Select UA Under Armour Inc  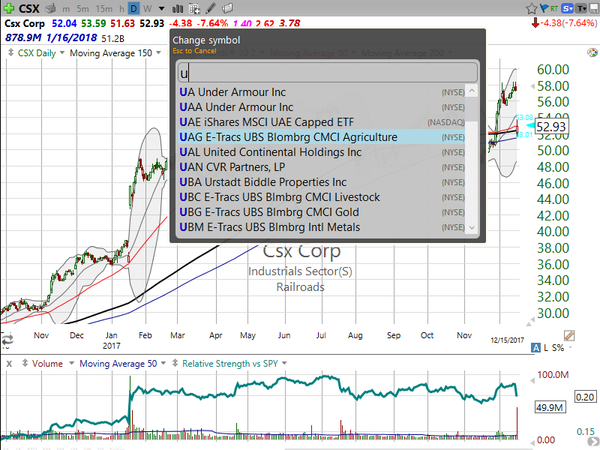click(x=321, y=92)
